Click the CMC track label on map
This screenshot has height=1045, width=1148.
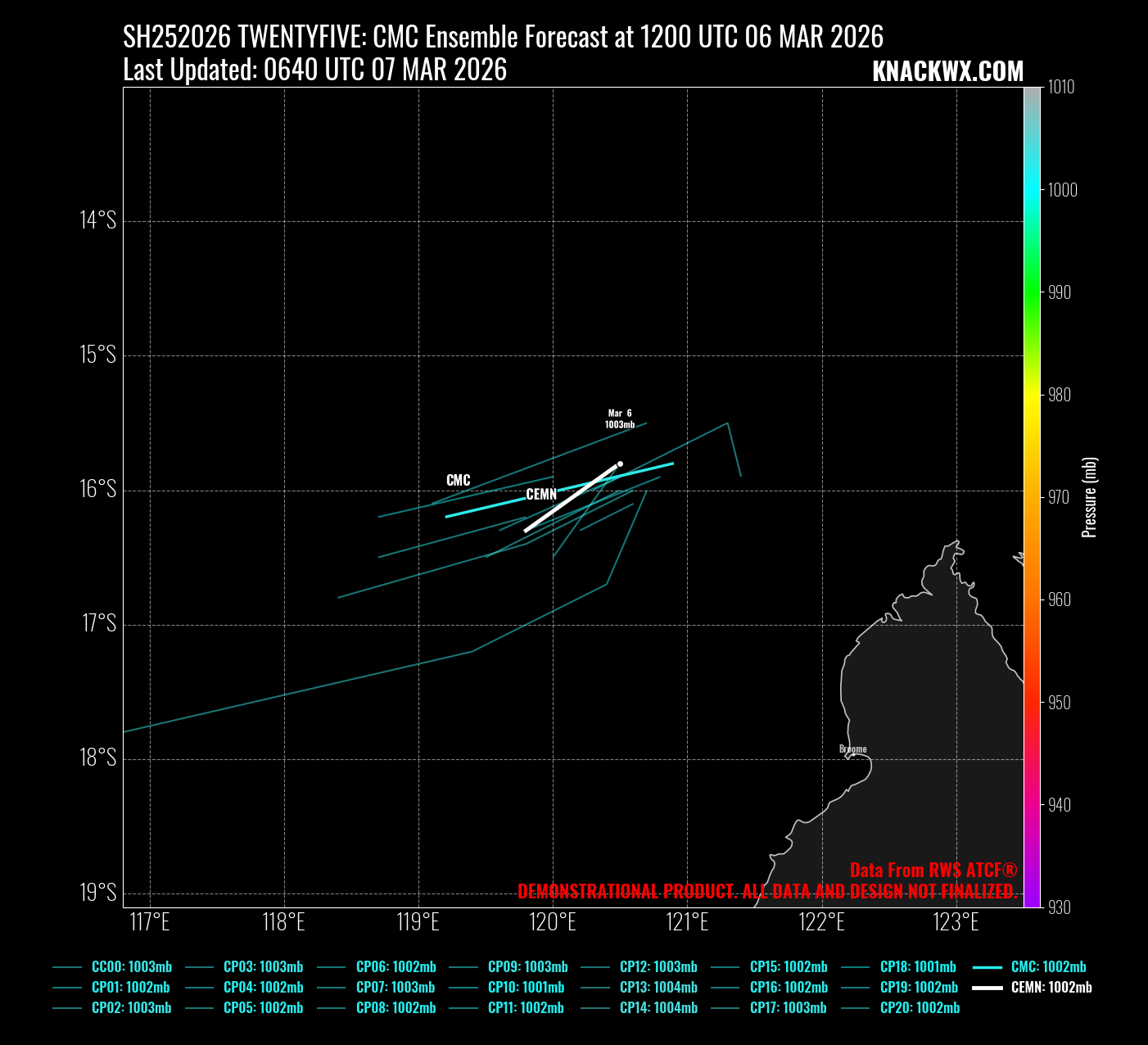tap(459, 481)
